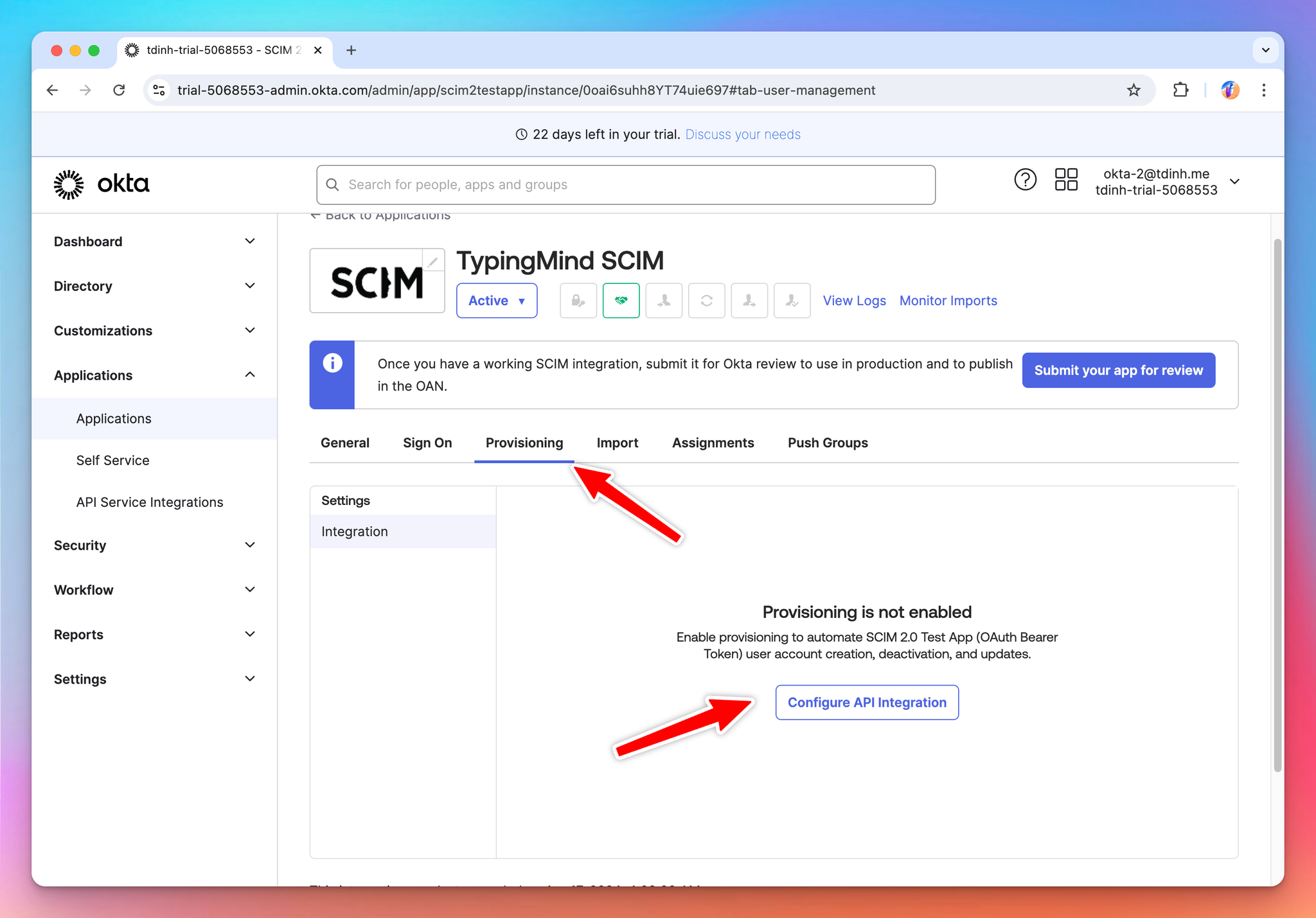Go back with the browser back arrow

pyautogui.click(x=53, y=90)
